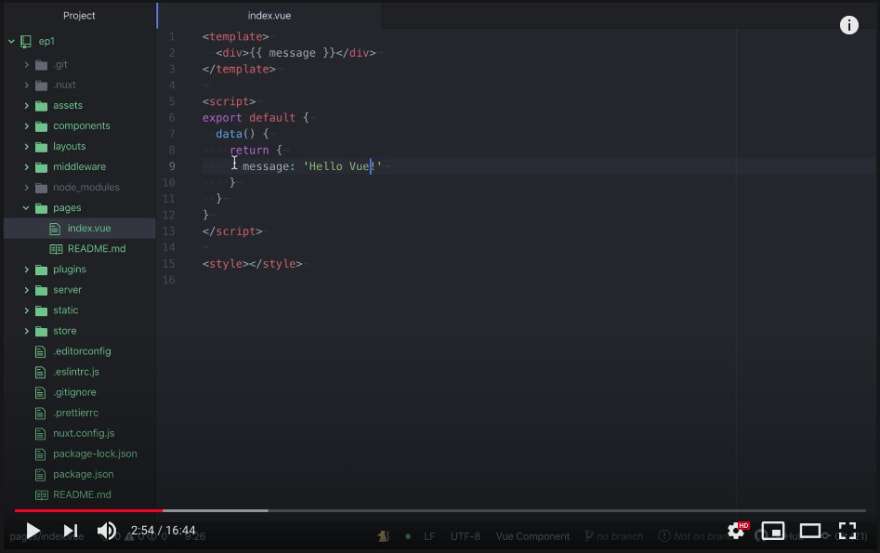Expand the .nuxt folder
The width and height of the screenshot is (880, 553).
[x=26, y=85]
